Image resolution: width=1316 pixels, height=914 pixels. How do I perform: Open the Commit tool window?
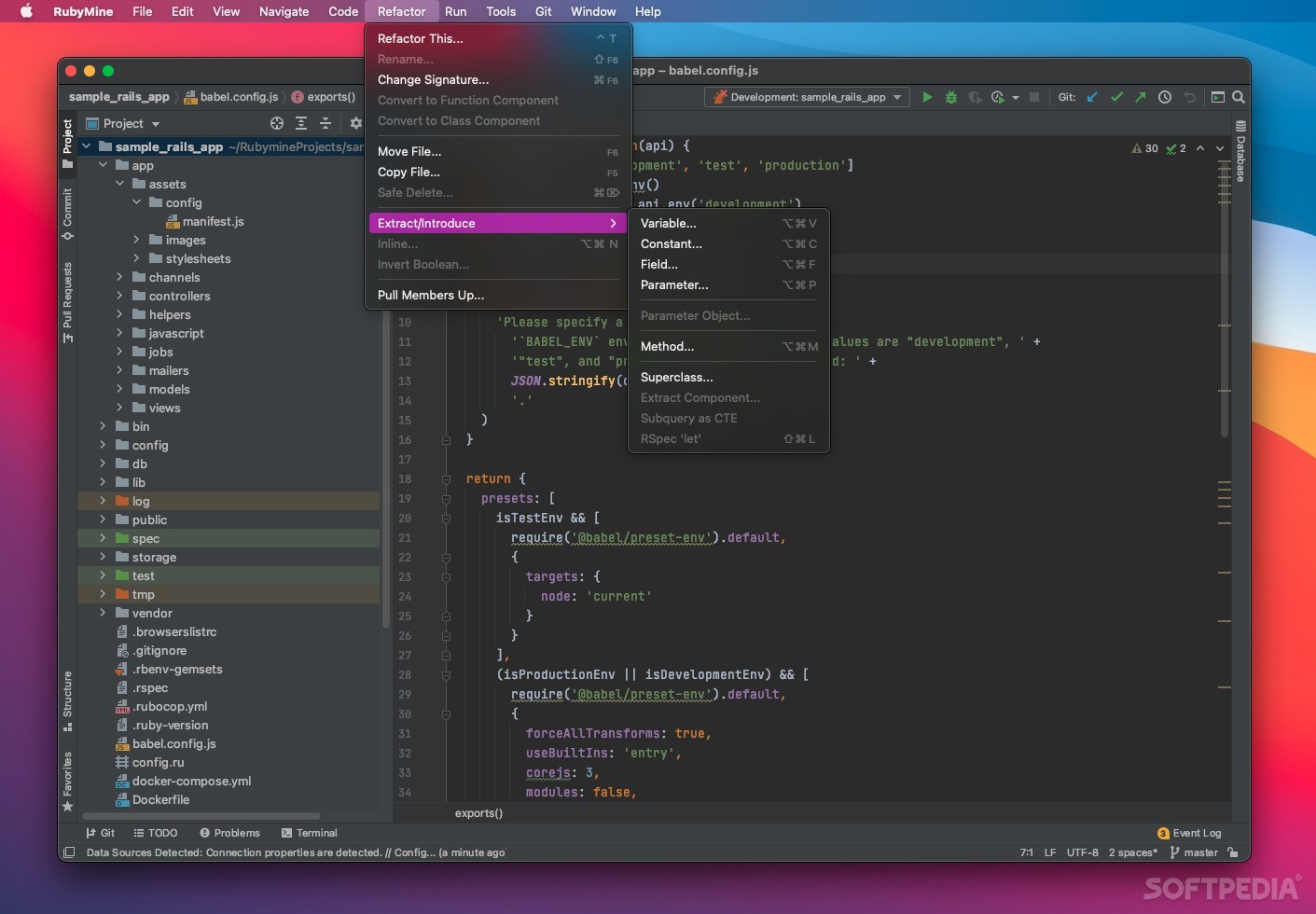pyautogui.click(x=67, y=213)
